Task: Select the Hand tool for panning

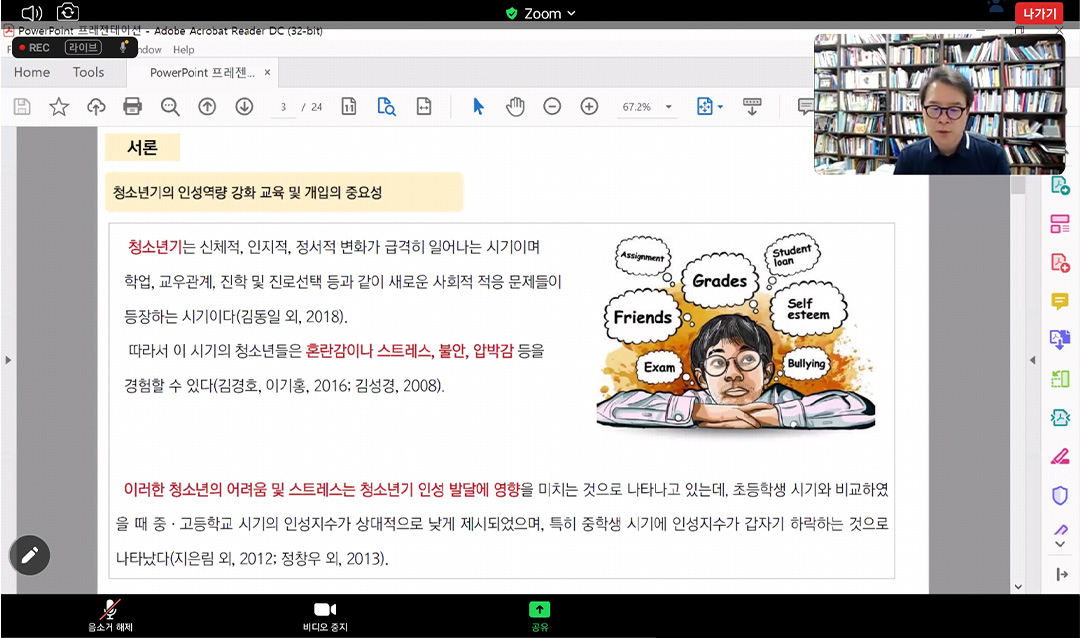Action: 515,106
